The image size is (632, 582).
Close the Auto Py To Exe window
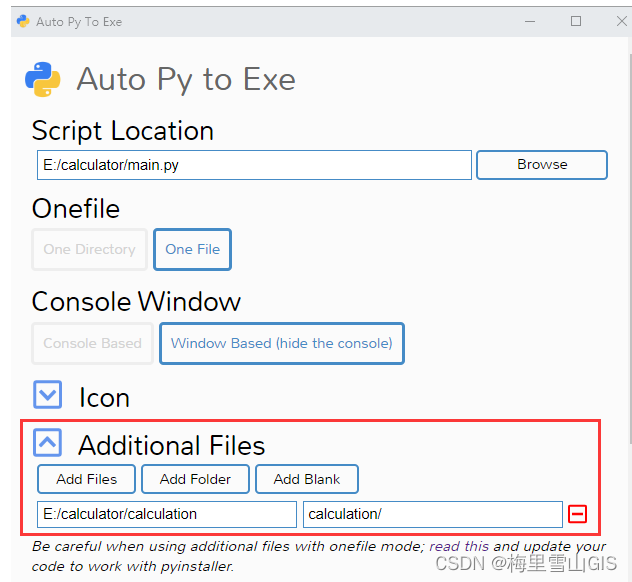(x=622, y=21)
